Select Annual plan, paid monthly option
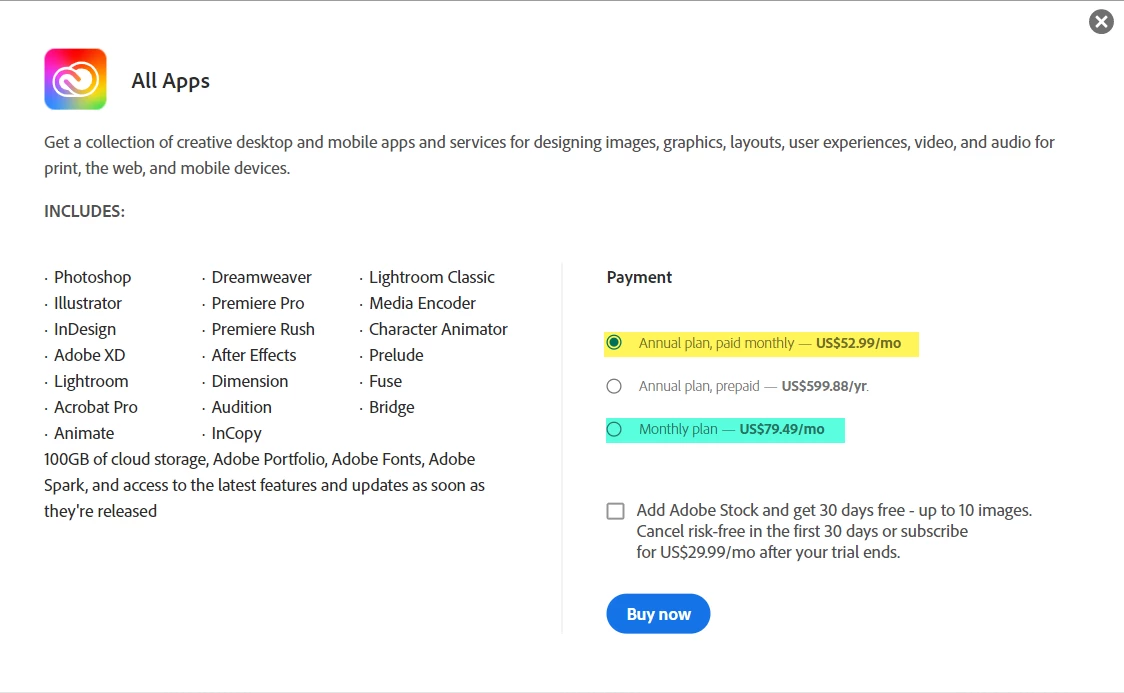Screen dimensions: 1124x693 coord(614,343)
